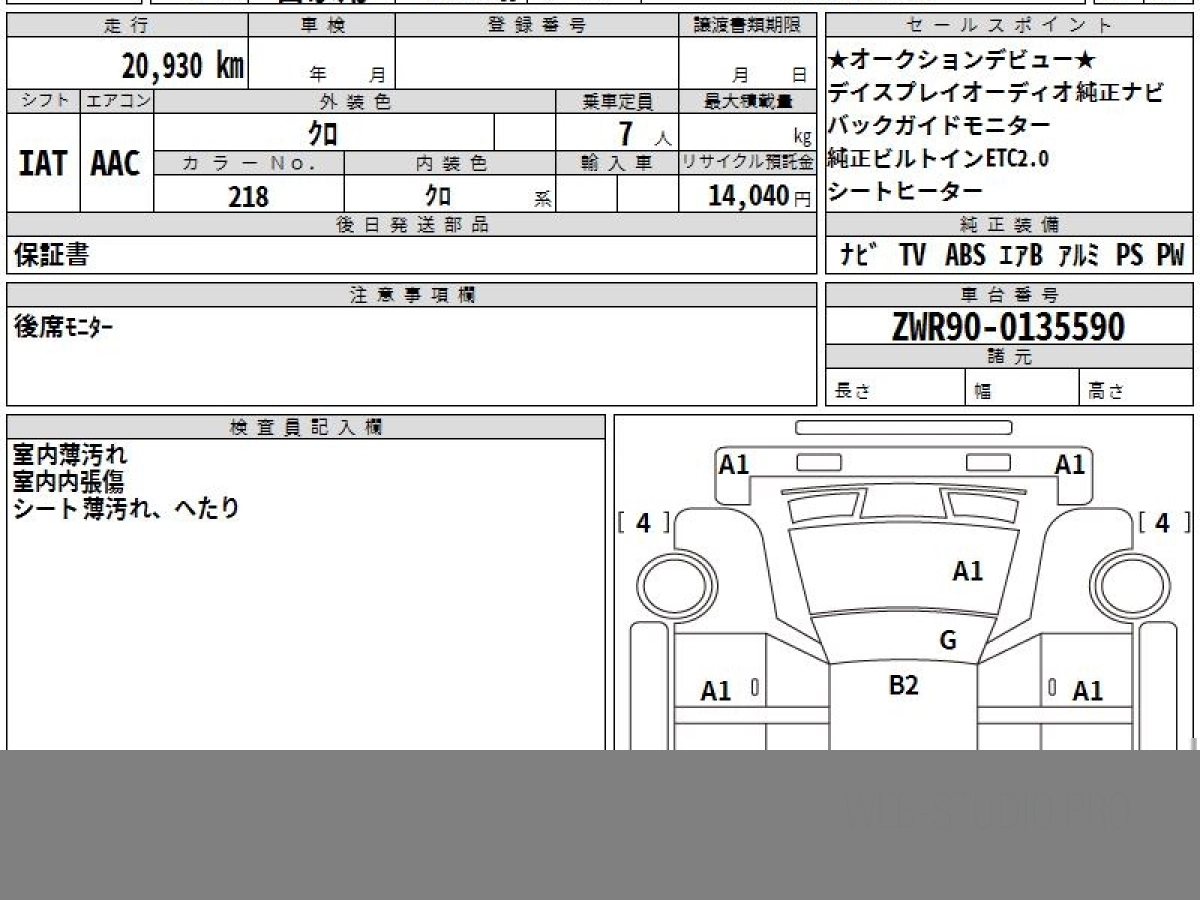Select the 幅 dimension label
This screenshot has width=1200, height=900.
coord(983,392)
